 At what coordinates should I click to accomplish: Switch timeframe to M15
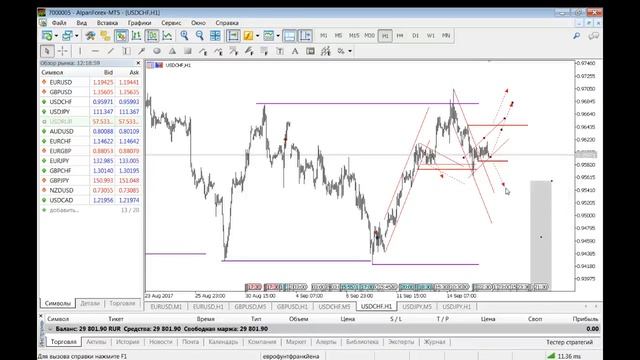click(354, 36)
